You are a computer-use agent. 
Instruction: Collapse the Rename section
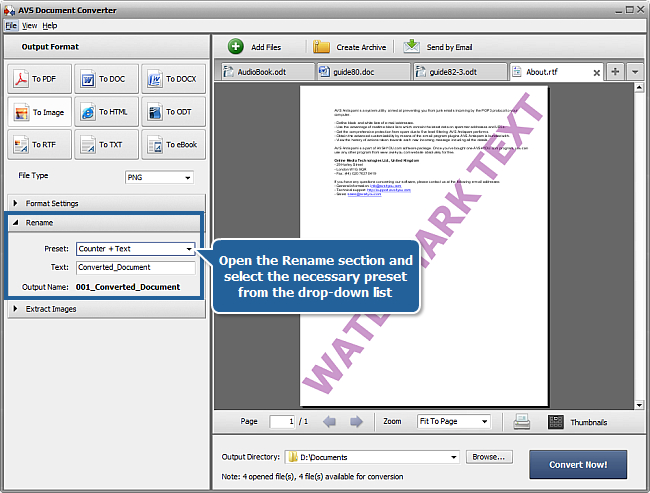(x=104, y=223)
